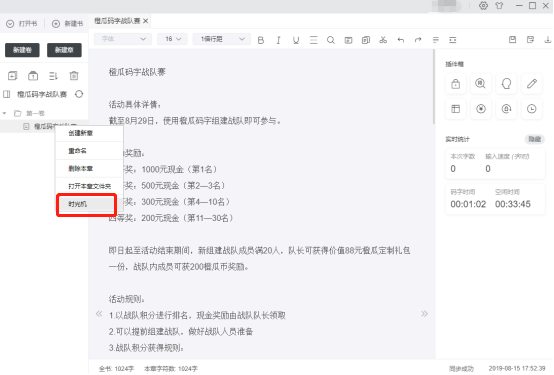Open the 1倍行距 line spacing dropdown
Screen dimensions: 554x375
point(222,39)
